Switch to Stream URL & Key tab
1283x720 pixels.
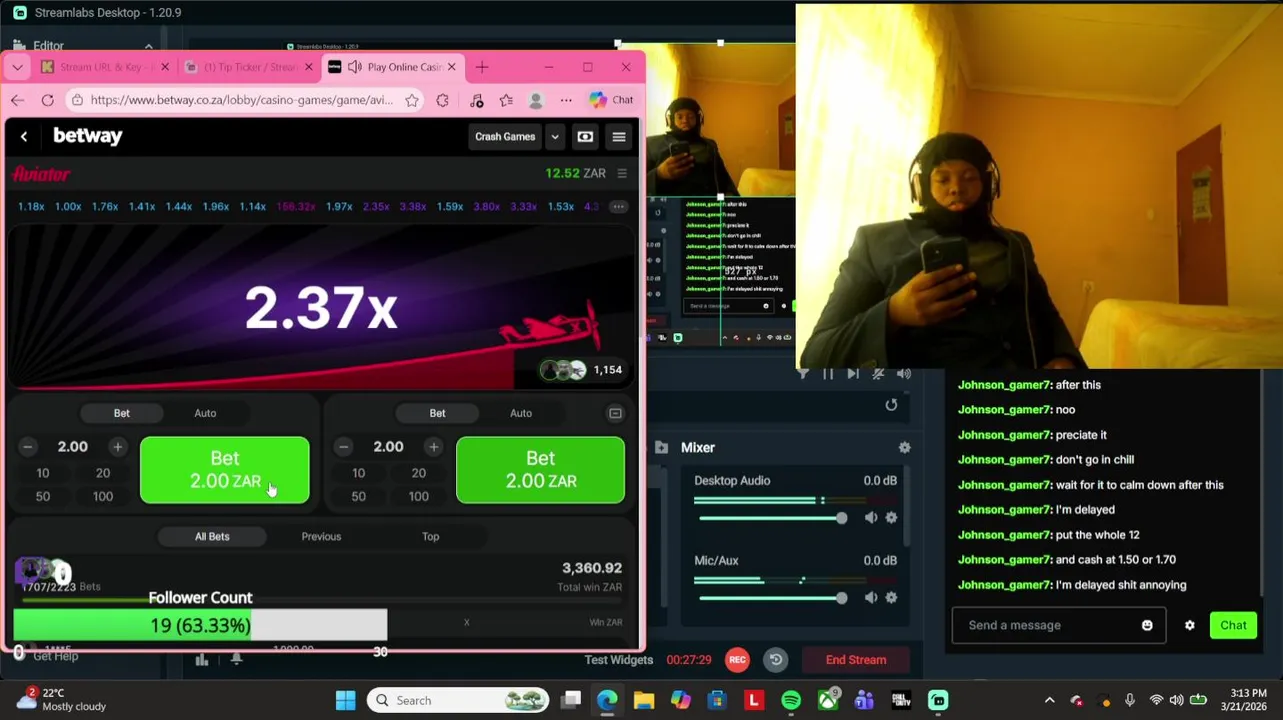click(x=105, y=67)
